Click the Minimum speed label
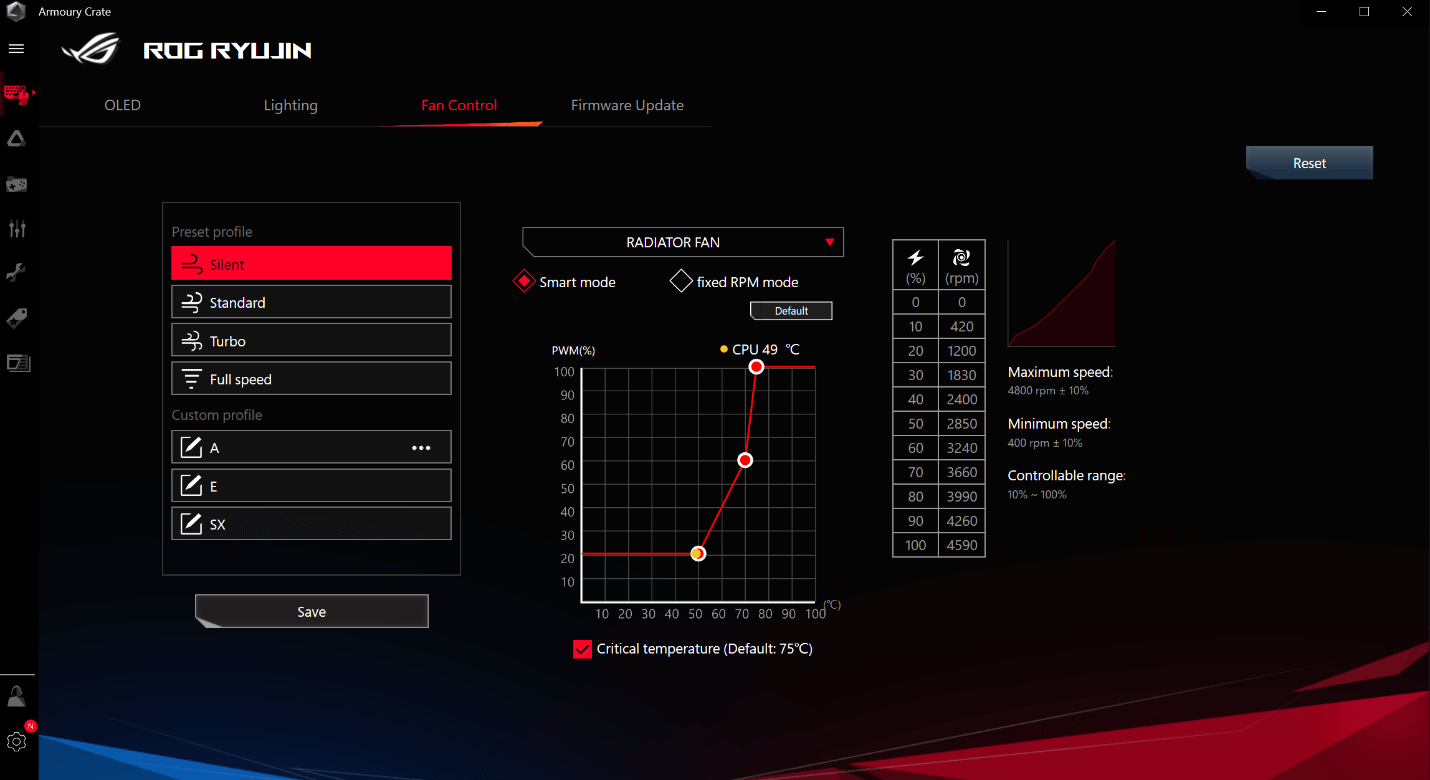Image resolution: width=1430 pixels, height=780 pixels. click(x=1059, y=424)
